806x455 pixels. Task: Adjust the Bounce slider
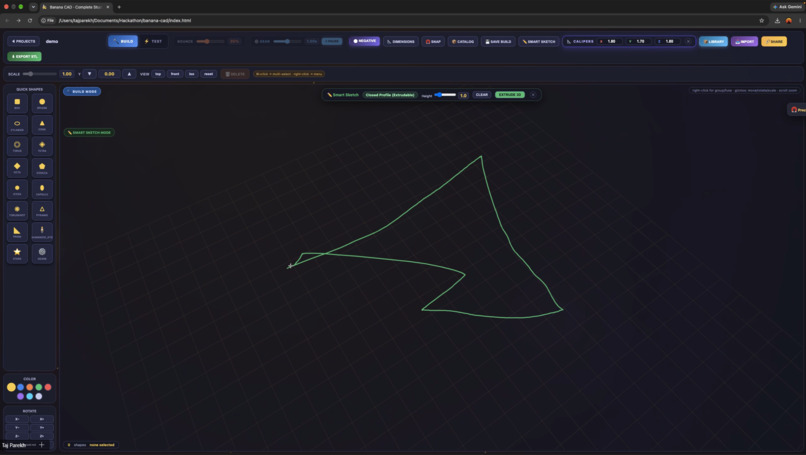tap(210, 41)
